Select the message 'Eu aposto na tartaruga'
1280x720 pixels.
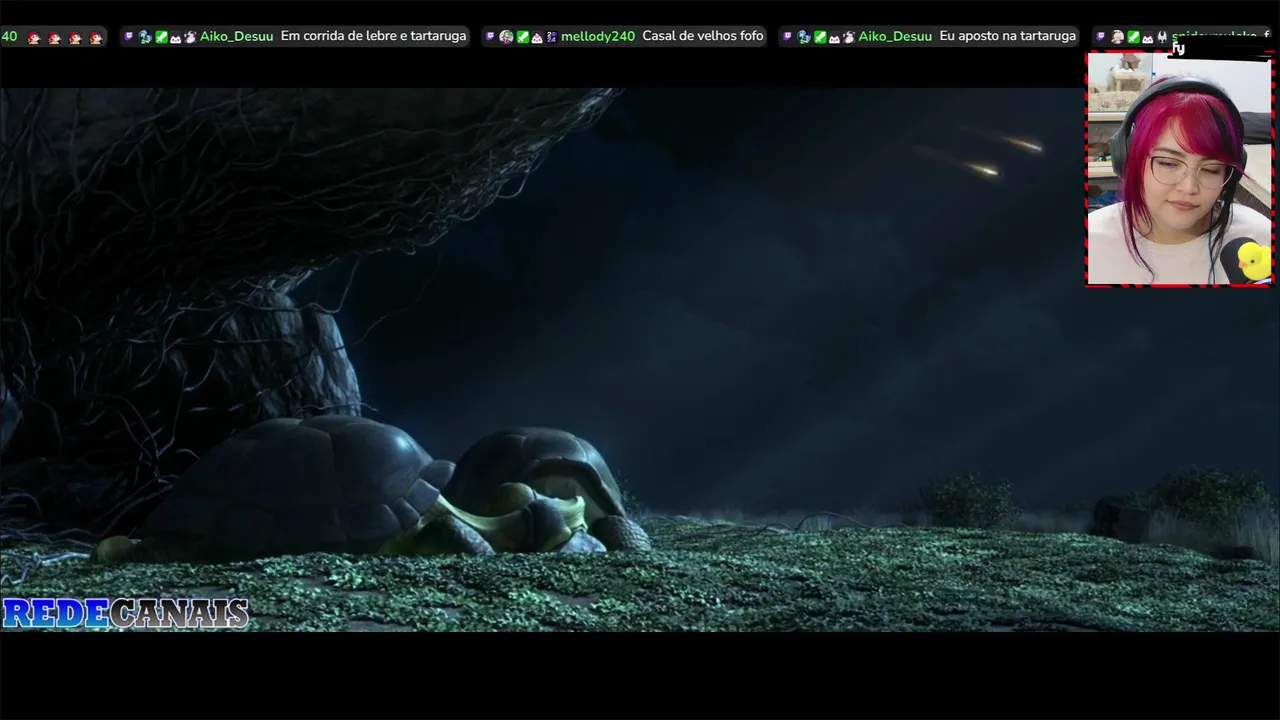pos(1008,36)
